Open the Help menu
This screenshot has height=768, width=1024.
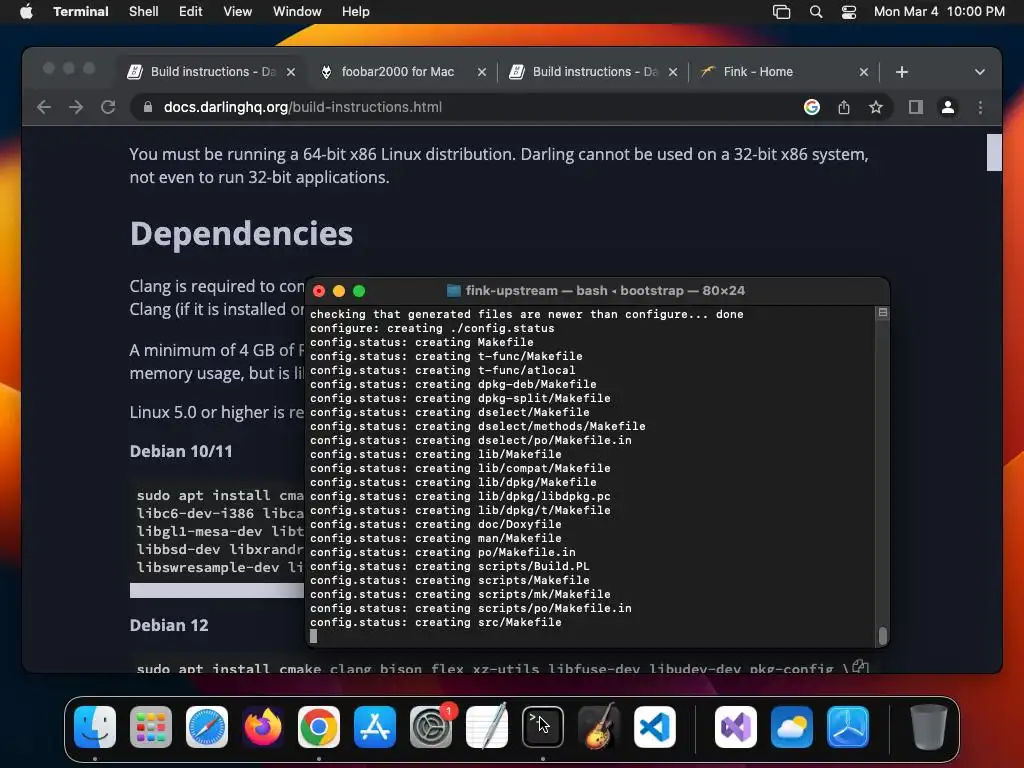[x=356, y=11]
